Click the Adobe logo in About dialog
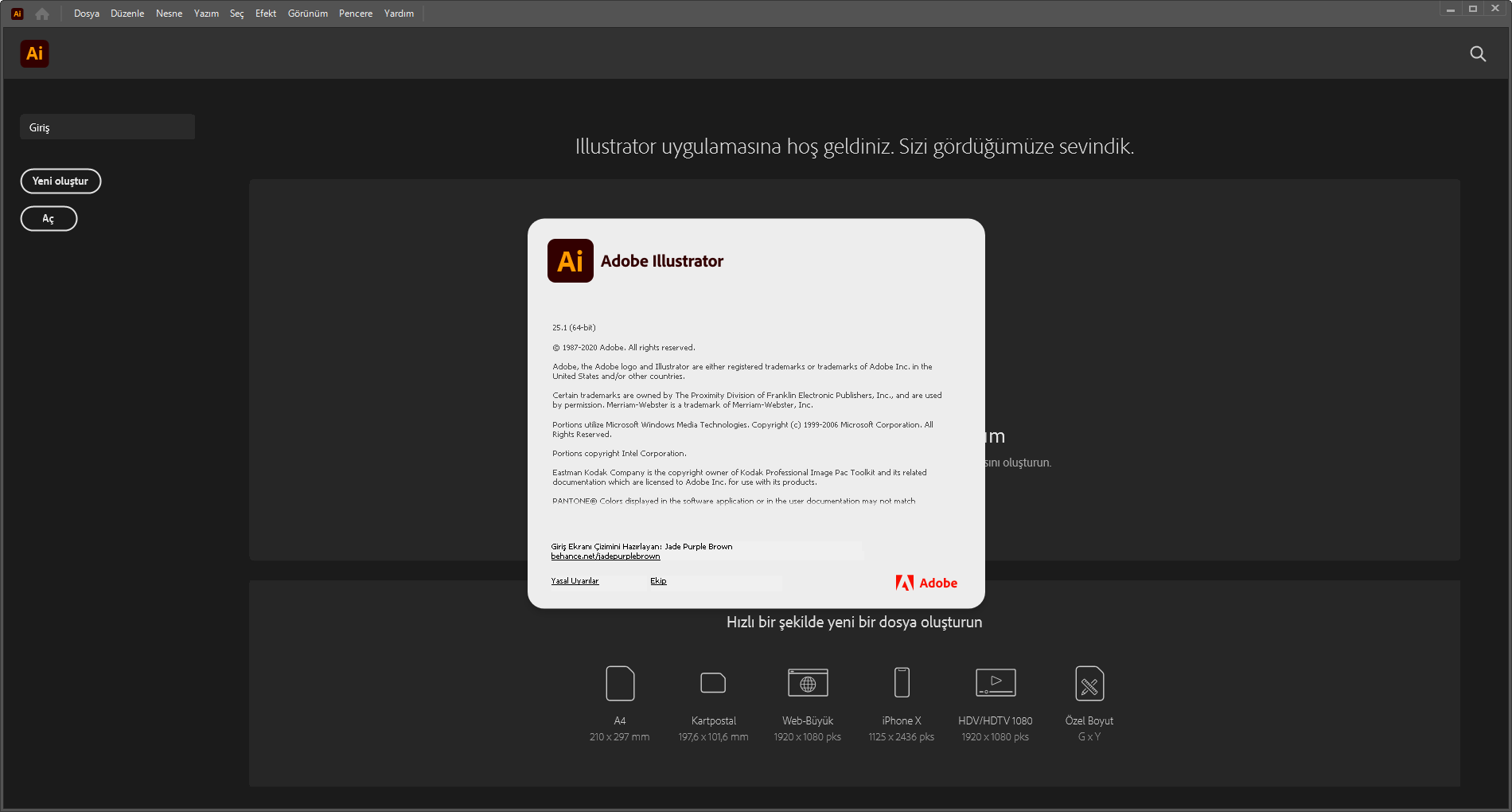 pyautogui.click(x=926, y=583)
